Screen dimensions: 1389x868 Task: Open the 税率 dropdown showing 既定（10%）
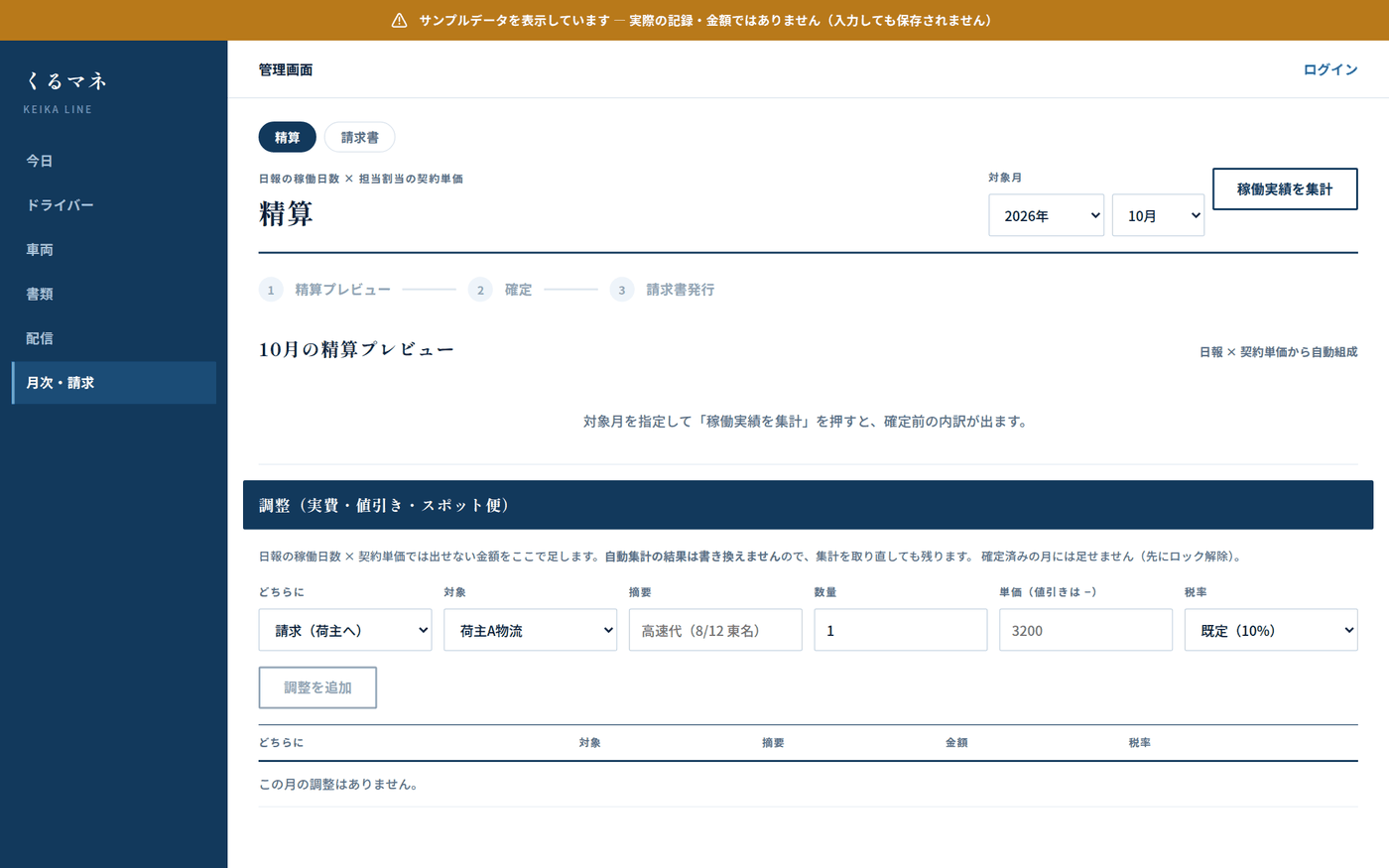[1271, 630]
